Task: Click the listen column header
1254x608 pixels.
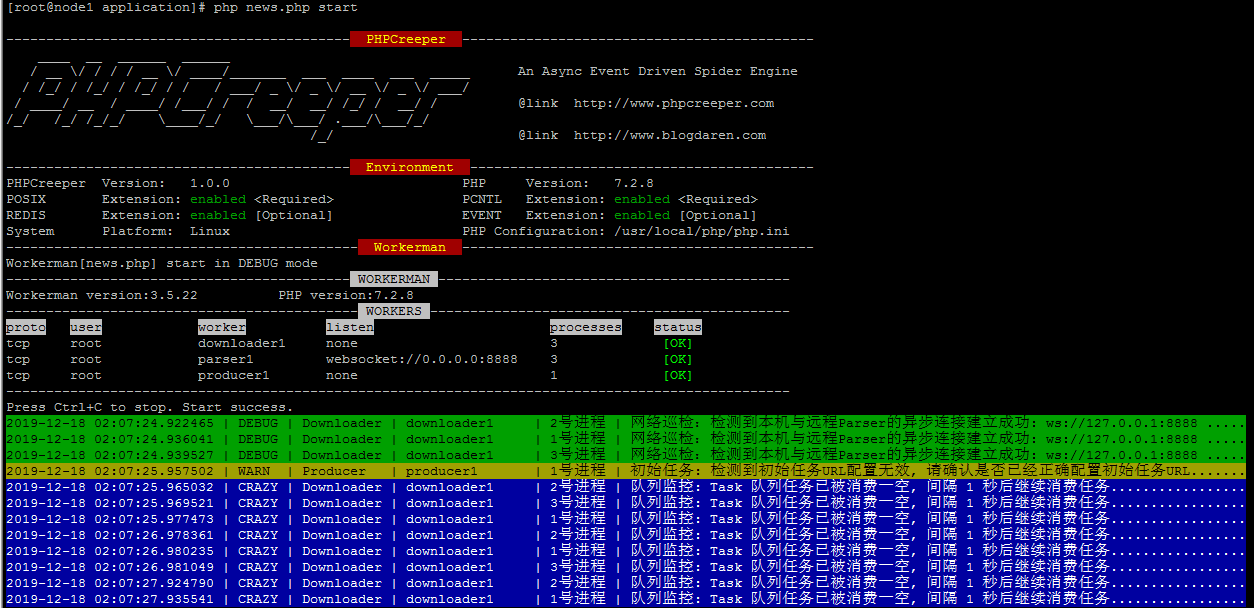Action: click(350, 327)
